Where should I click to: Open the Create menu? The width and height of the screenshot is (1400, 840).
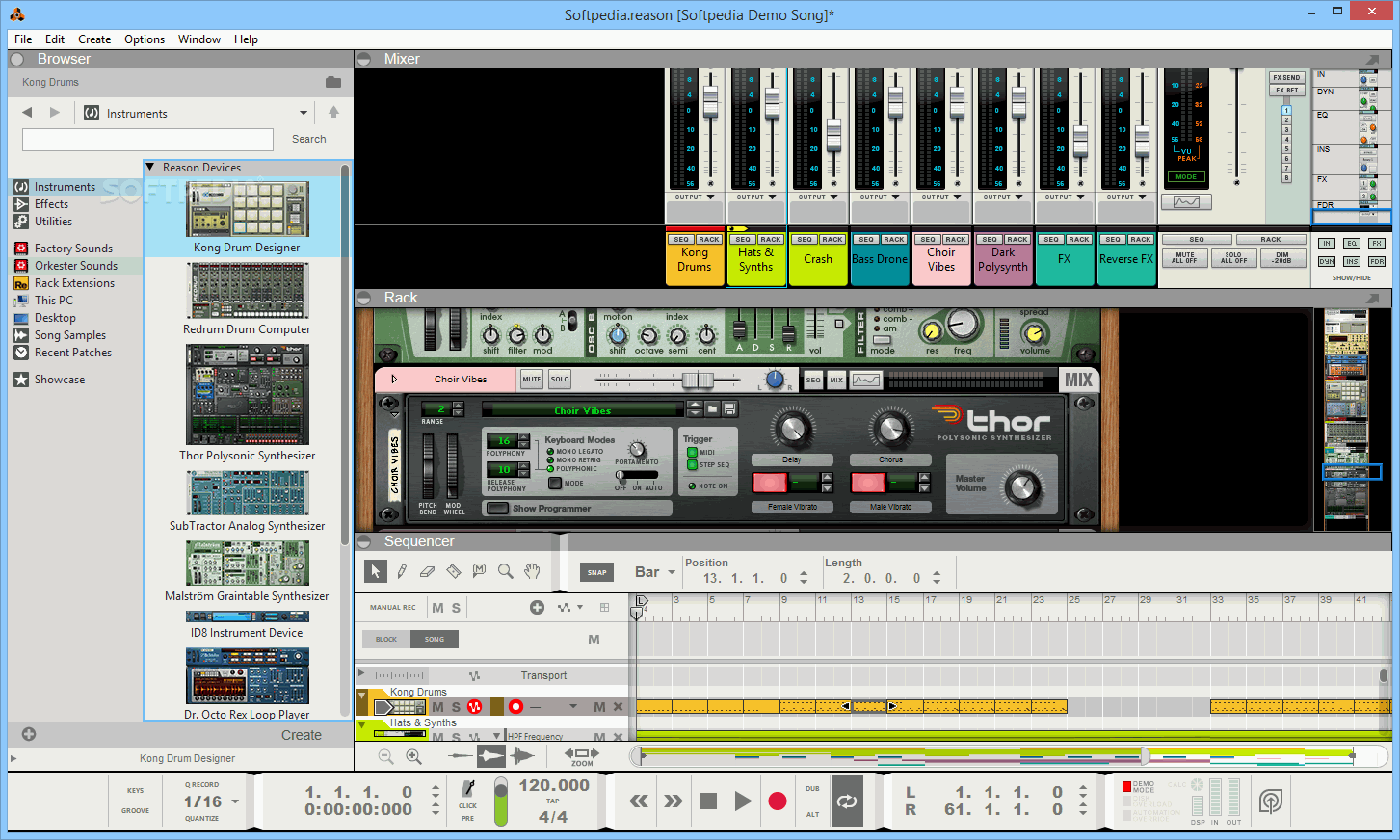[94, 39]
